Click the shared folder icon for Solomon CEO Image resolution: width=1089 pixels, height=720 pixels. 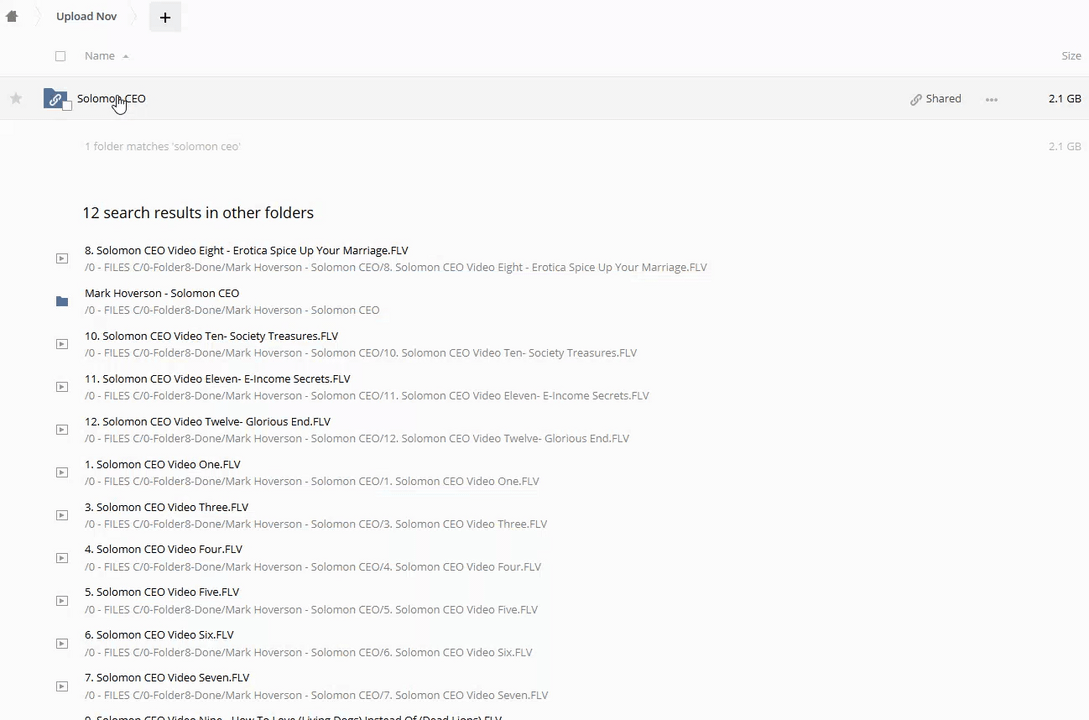pos(56,98)
